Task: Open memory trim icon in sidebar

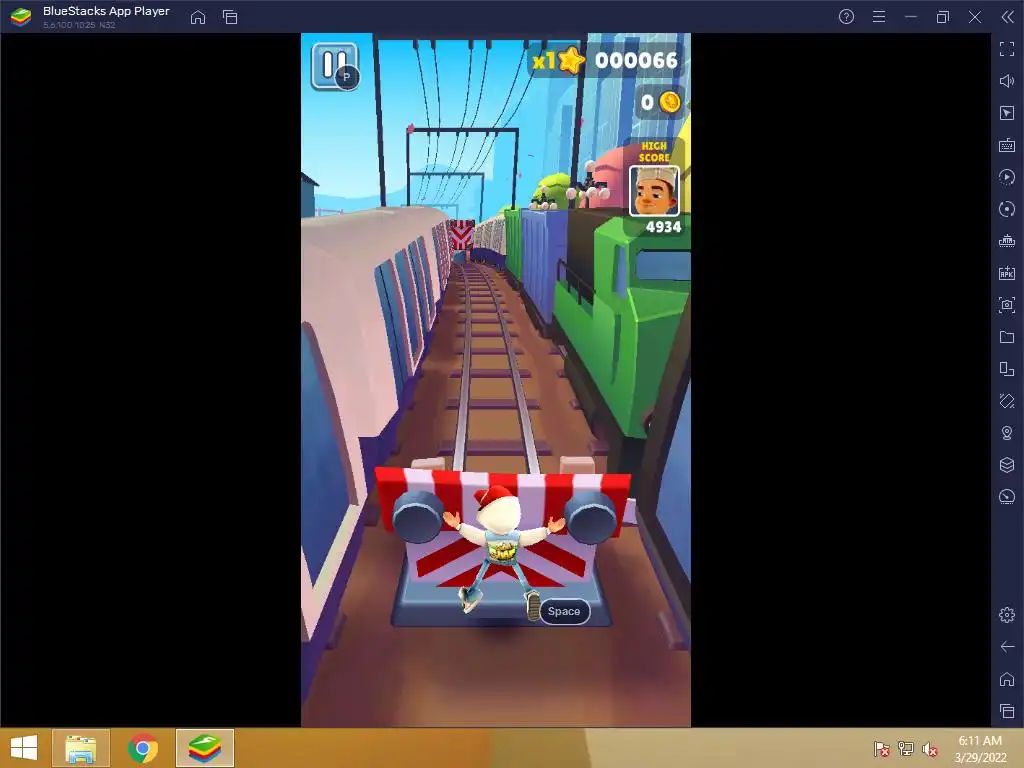Action: (x=1007, y=241)
